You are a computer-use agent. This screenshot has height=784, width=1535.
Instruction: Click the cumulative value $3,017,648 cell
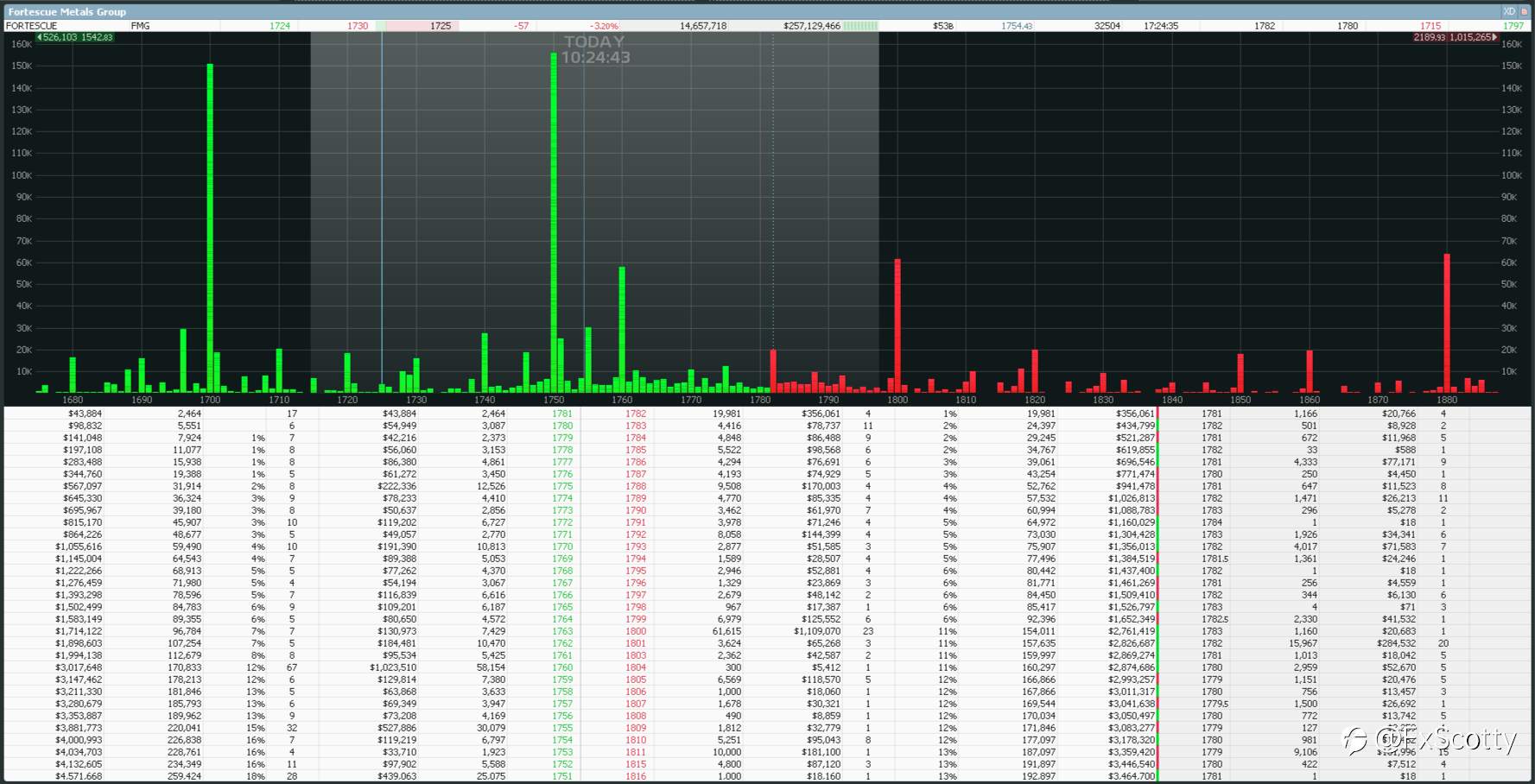[79, 667]
